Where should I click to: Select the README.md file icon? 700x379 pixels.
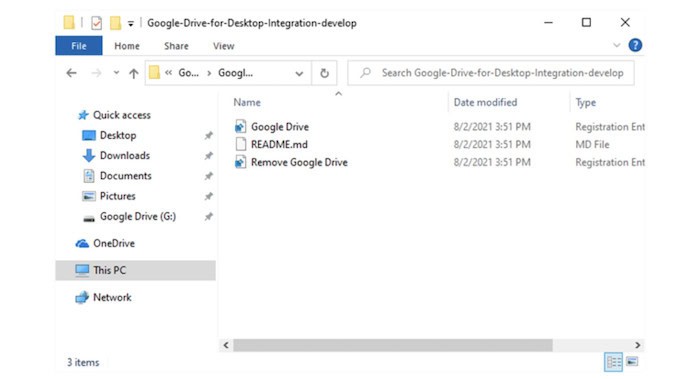tap(241, 144)
